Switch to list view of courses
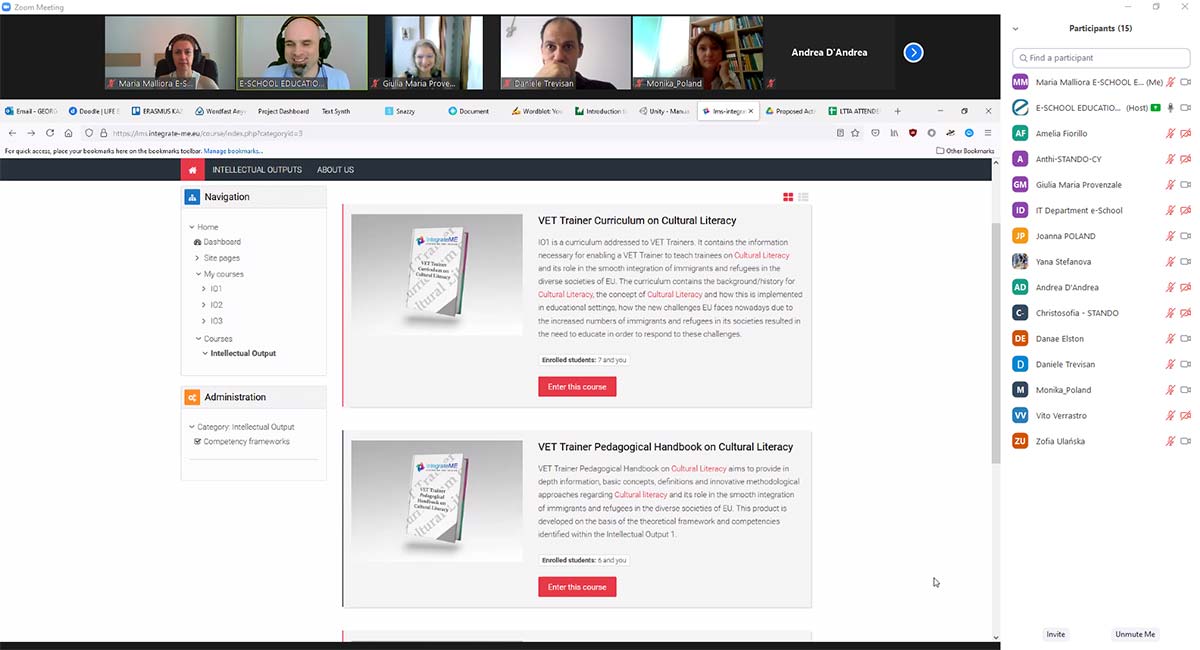Image resolution: width=1200 pixels, height=650 pixels. point(803,197)
